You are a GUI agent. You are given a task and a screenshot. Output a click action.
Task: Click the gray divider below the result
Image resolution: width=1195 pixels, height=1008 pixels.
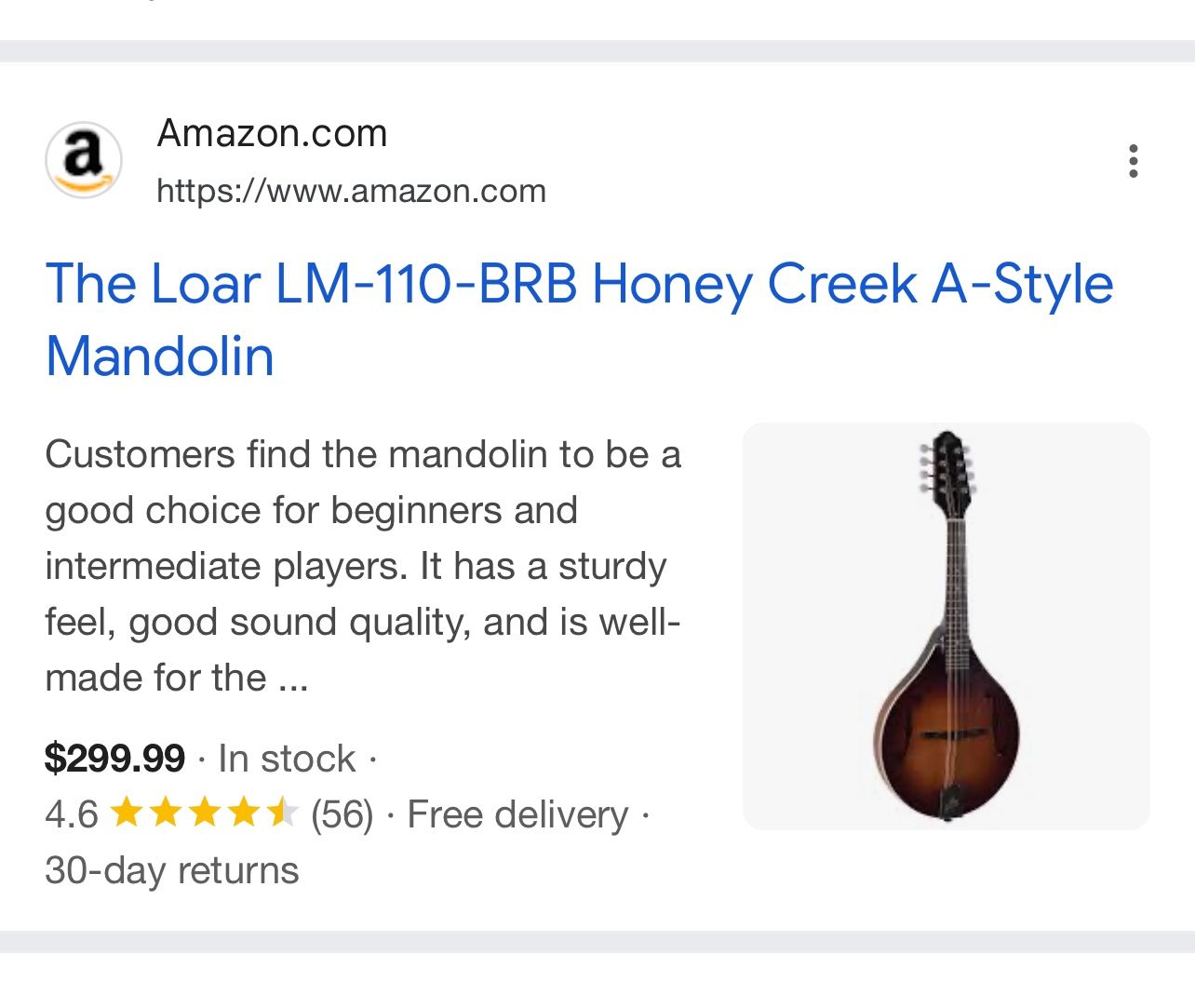pyautogui.click(x=597, y=941)
